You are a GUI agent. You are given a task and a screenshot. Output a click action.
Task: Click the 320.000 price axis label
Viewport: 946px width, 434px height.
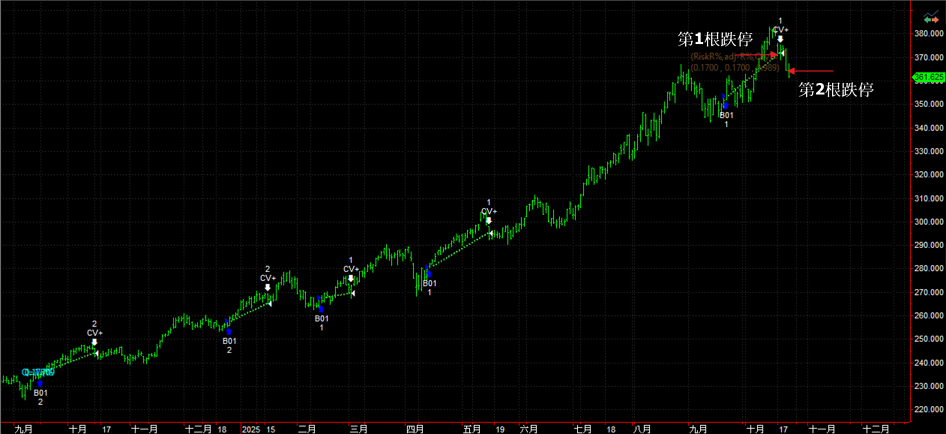[929, 175]
